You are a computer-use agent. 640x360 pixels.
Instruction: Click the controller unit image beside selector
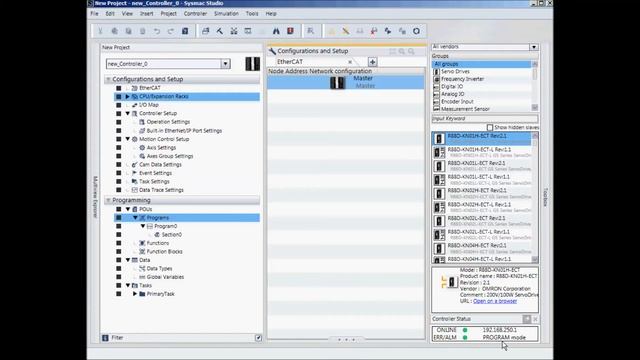pyautogui.click(x=252, y=64)
